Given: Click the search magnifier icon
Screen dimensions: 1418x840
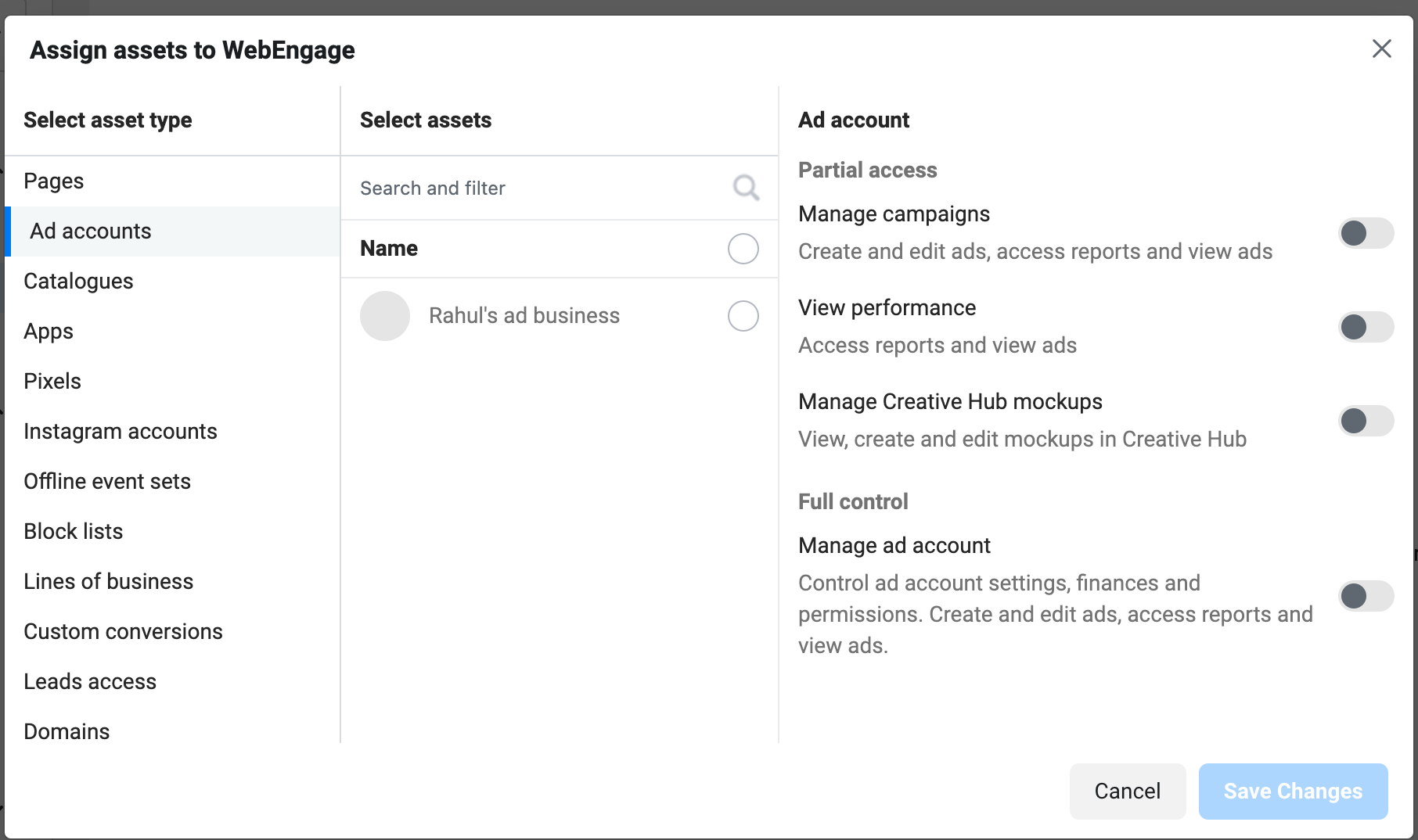Looking at the screenshot, I should pos(746,188).
